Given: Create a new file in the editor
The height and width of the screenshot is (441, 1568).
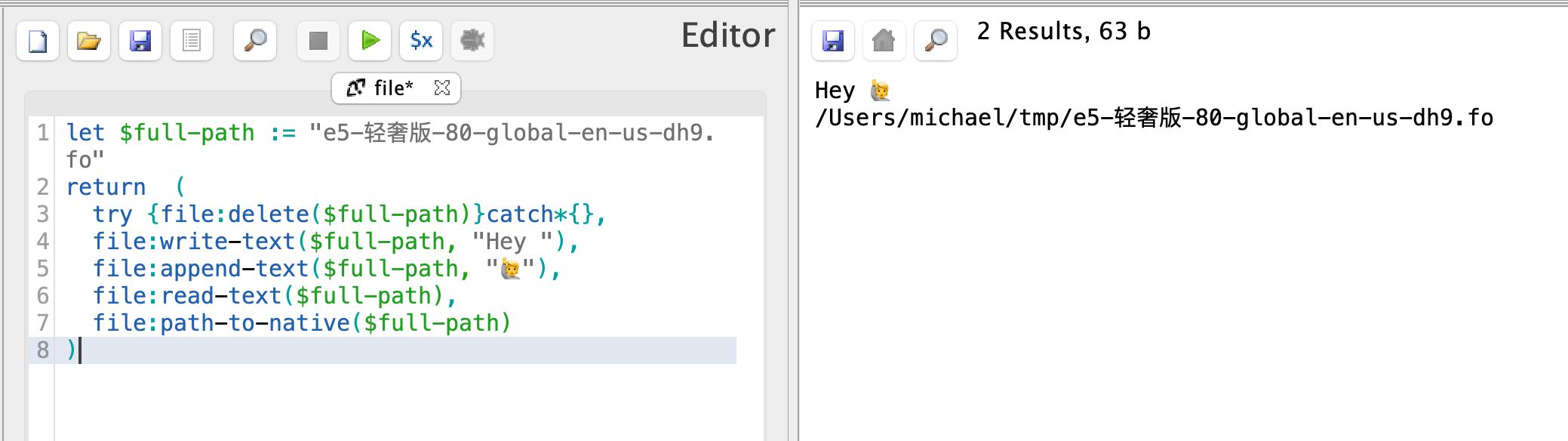Looking at the screenshot, I should 38,41.
